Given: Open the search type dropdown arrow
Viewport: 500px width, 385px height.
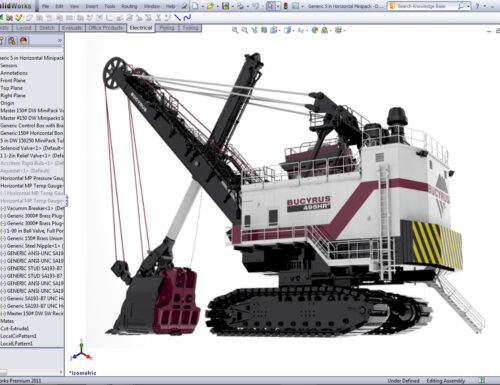Looking at the screenshot, I should [x=468, y=6].
